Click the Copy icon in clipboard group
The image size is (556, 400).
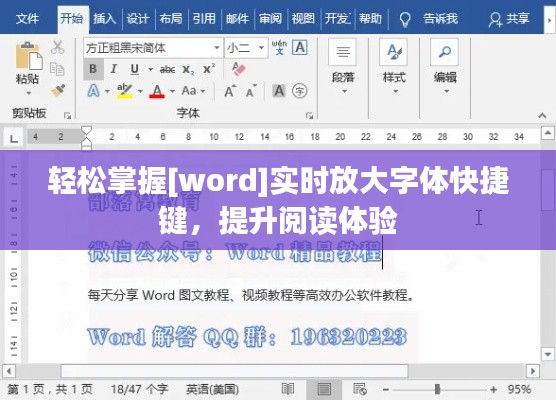point(57,69)
